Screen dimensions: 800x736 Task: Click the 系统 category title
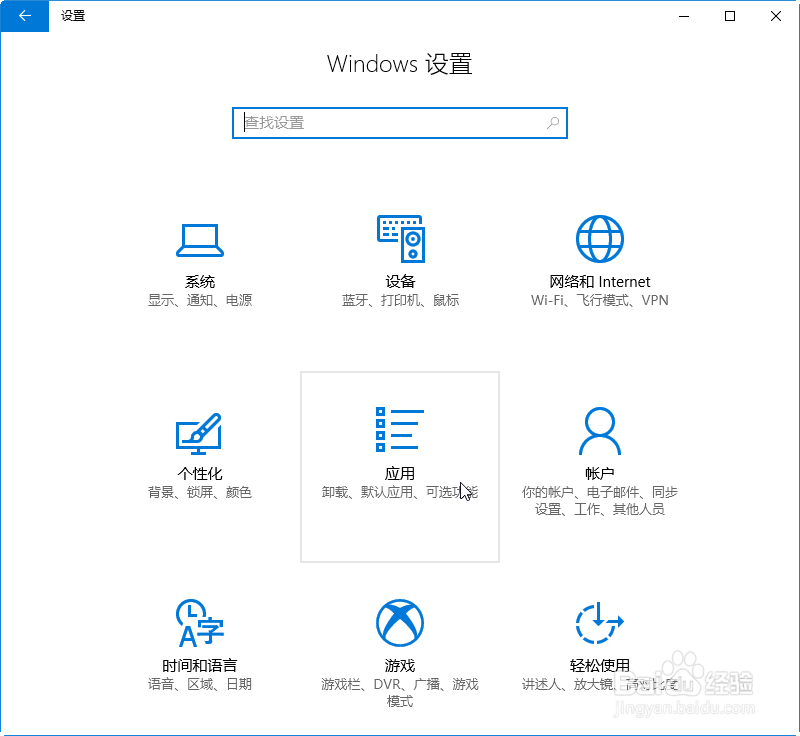coord(200,282)
